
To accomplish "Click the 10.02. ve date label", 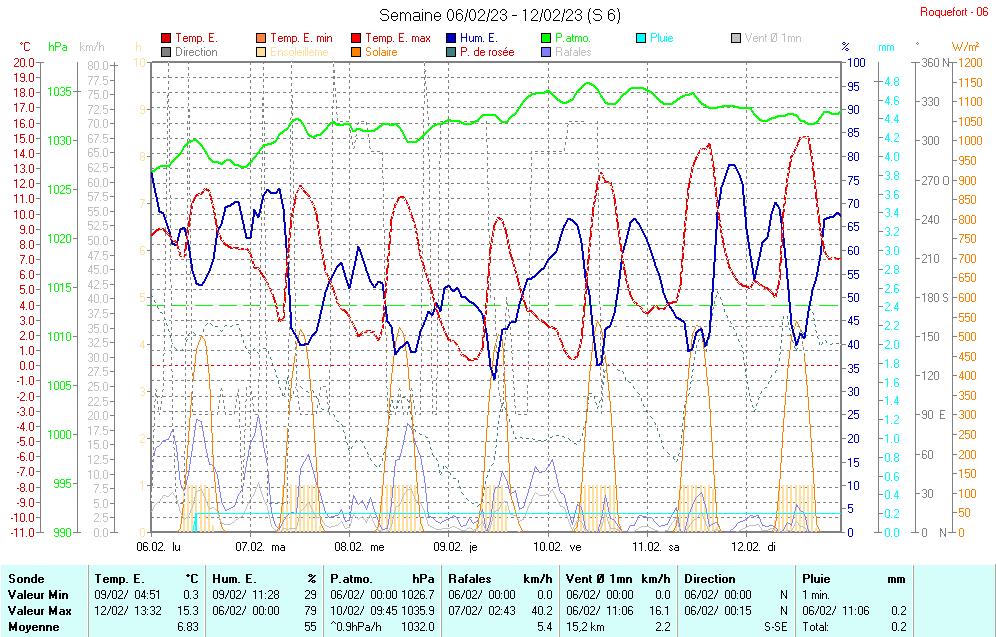I will [x=557, y=547].
